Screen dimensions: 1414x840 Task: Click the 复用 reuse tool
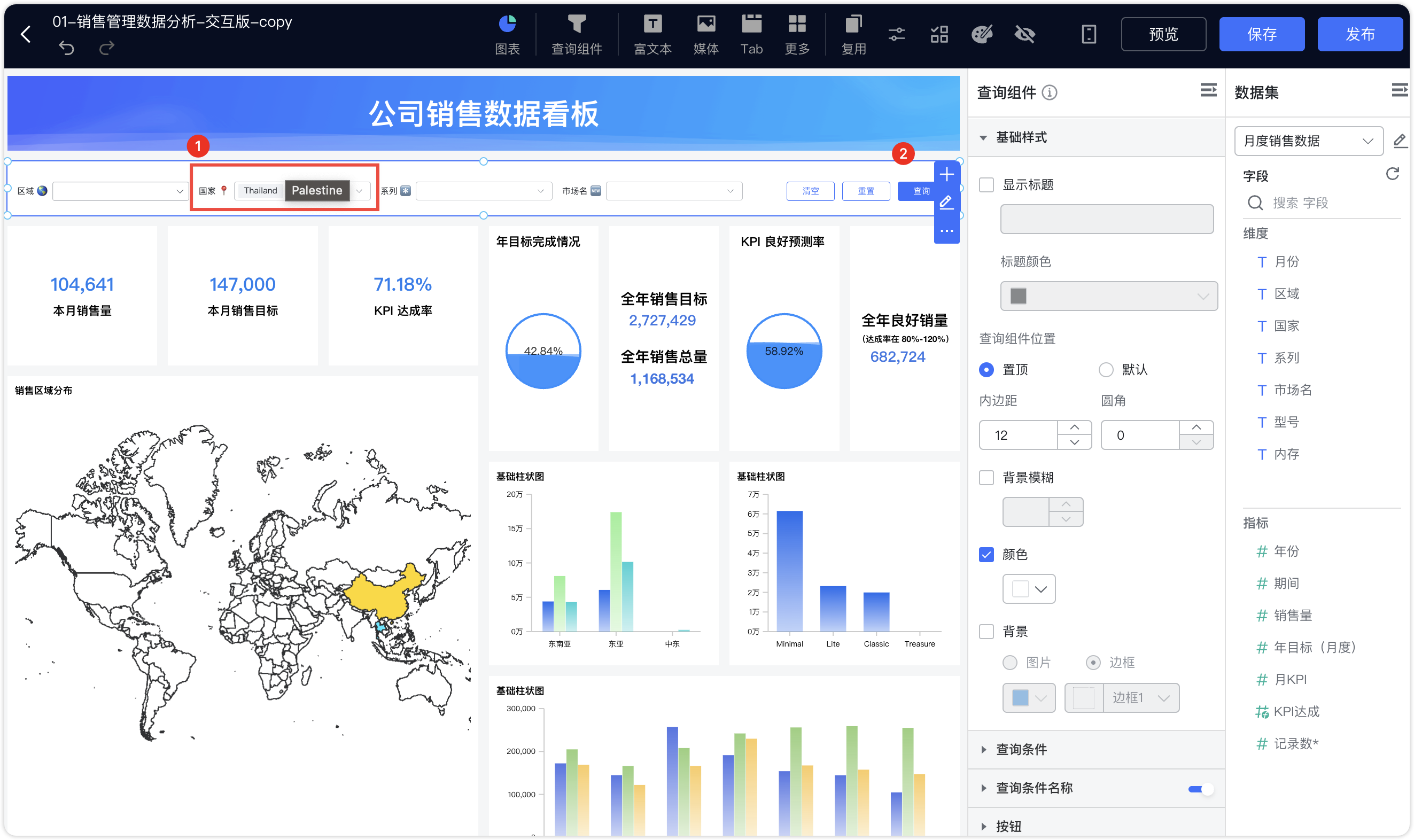(853, 35)
